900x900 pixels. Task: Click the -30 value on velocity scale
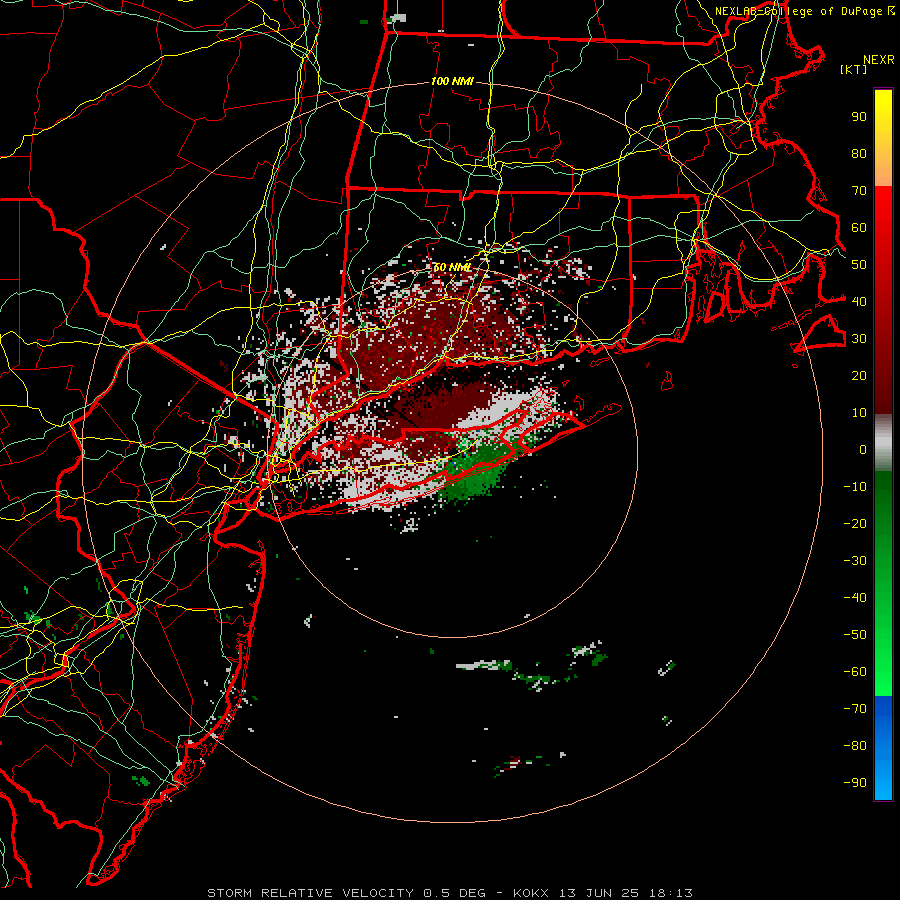855,561
